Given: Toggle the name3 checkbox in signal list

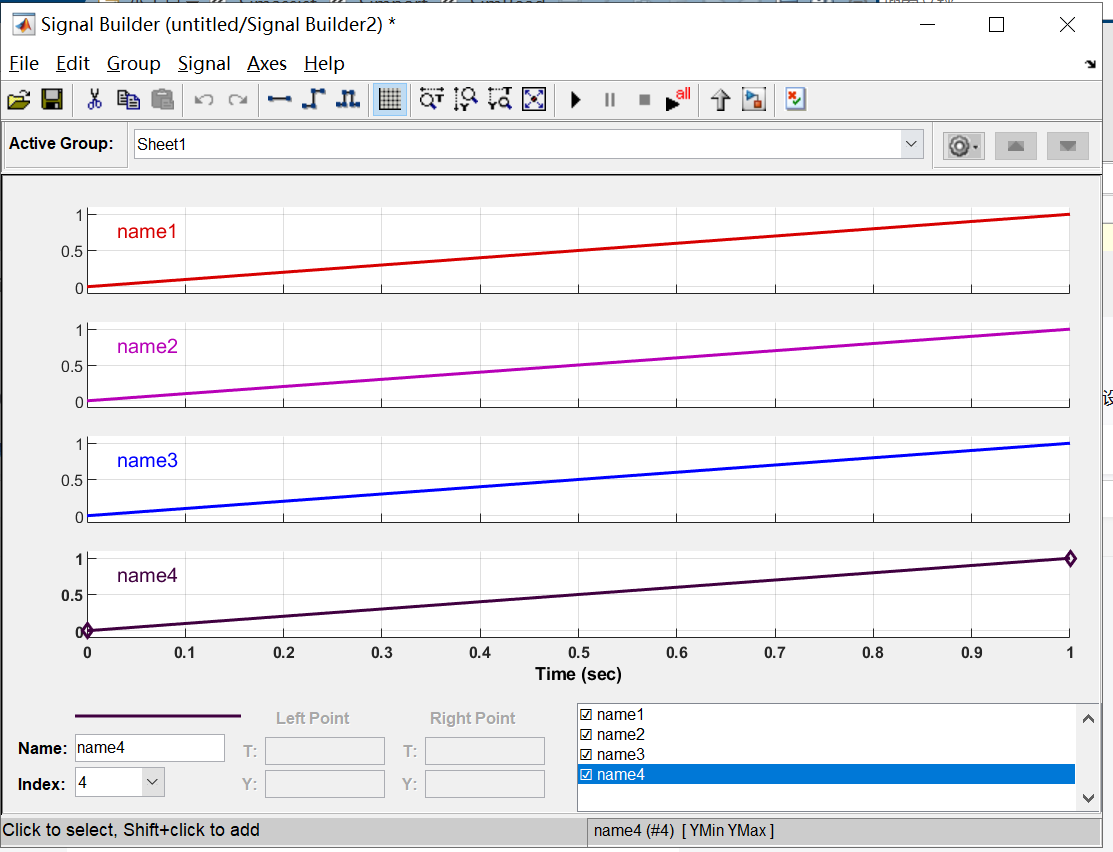Looking at the screenshot, I should click(586, 754).
